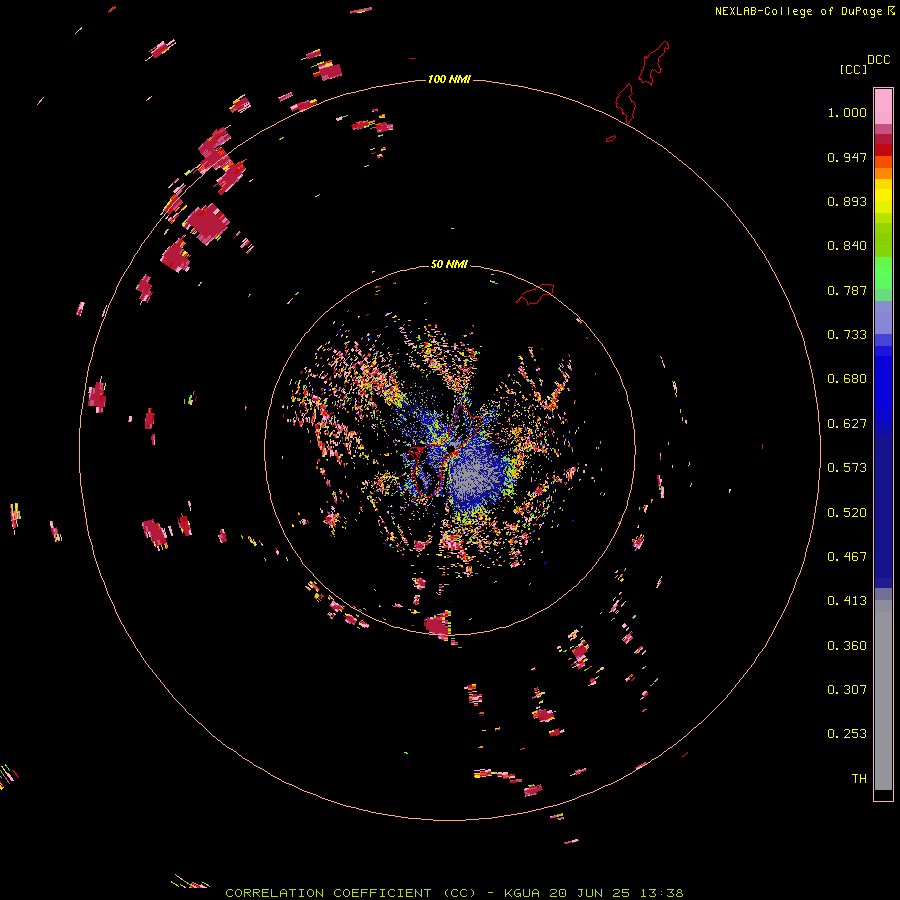Click the 0.573 legend value
The image size is (900, 900).
(x=847, y=468)
